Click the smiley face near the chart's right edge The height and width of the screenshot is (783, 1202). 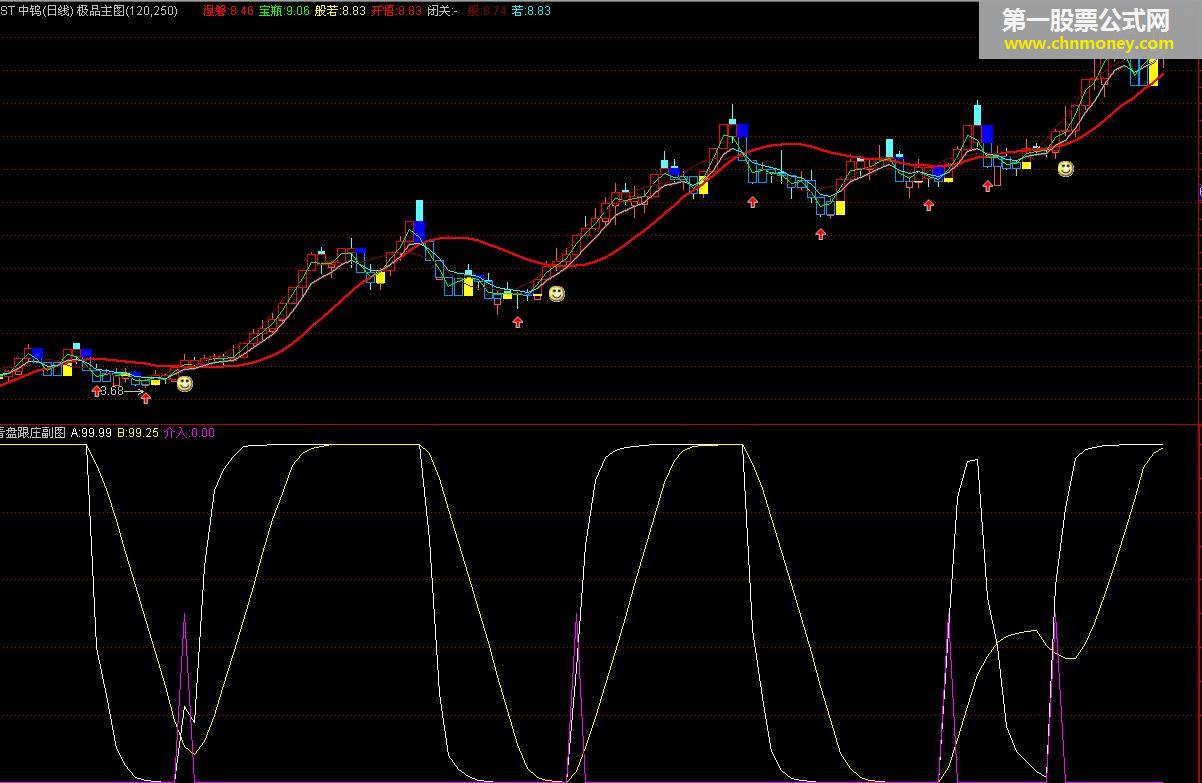point(1066,169)
